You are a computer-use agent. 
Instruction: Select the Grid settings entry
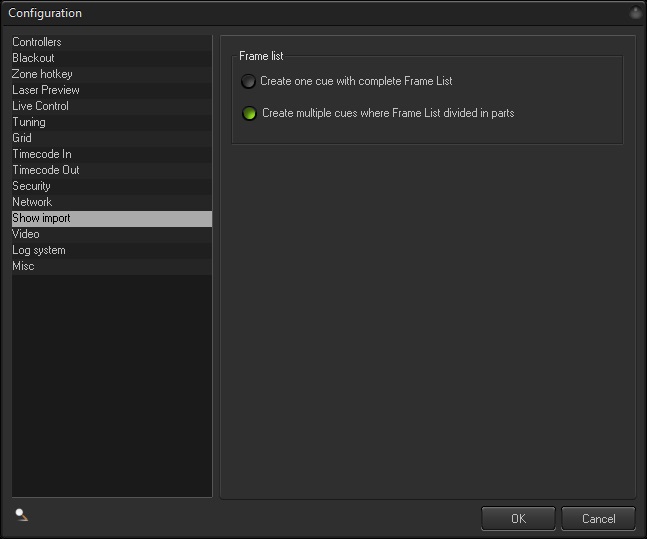click(x=22, y=138)
